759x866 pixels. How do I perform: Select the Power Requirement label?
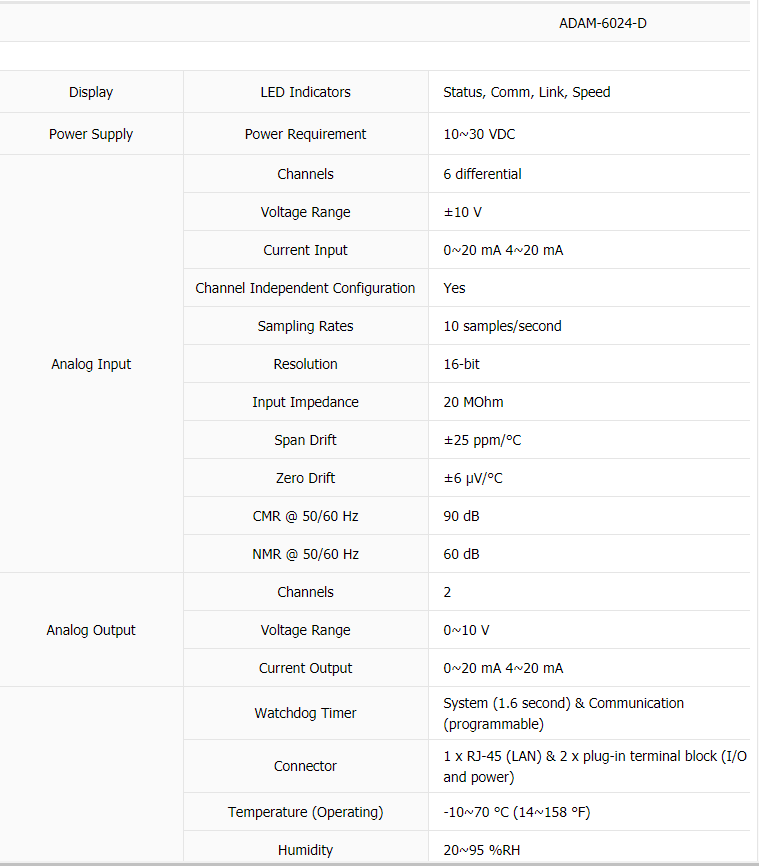pyautogui.click(x=305, y=134)
